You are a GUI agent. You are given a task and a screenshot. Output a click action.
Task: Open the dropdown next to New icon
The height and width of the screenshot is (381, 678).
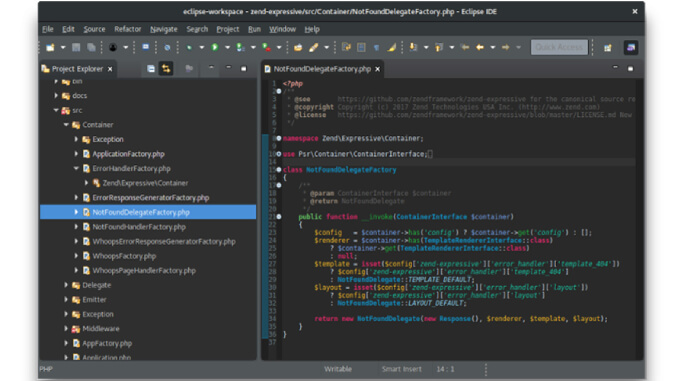pyautogui.click(x=63, y=47)
